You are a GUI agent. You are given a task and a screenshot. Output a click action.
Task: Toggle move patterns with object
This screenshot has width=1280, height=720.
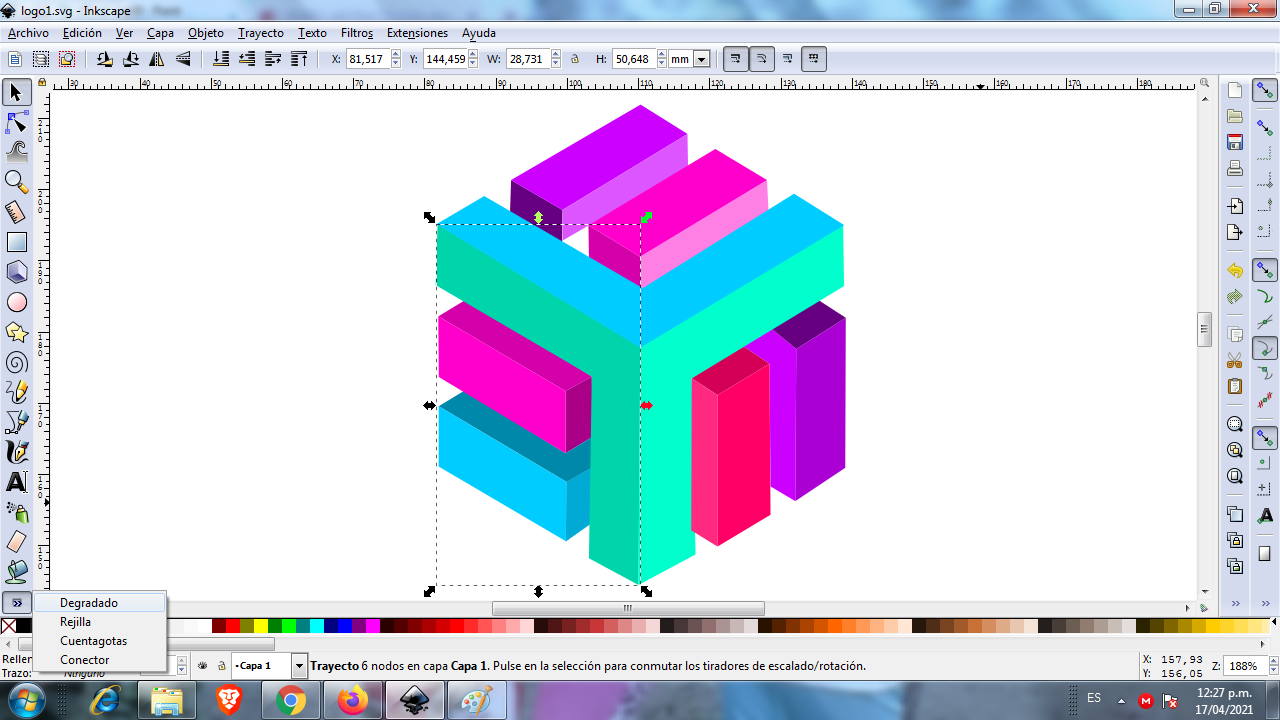tap(814, 59)
